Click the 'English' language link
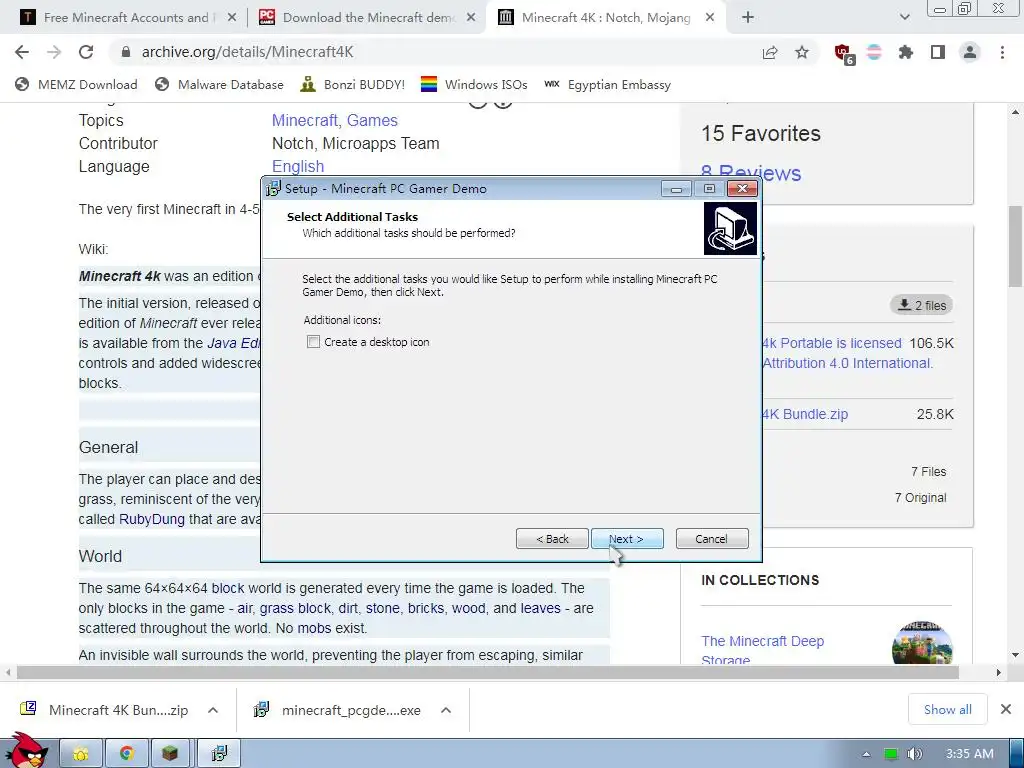This screenshot has height=768, width=1024. 298,167
